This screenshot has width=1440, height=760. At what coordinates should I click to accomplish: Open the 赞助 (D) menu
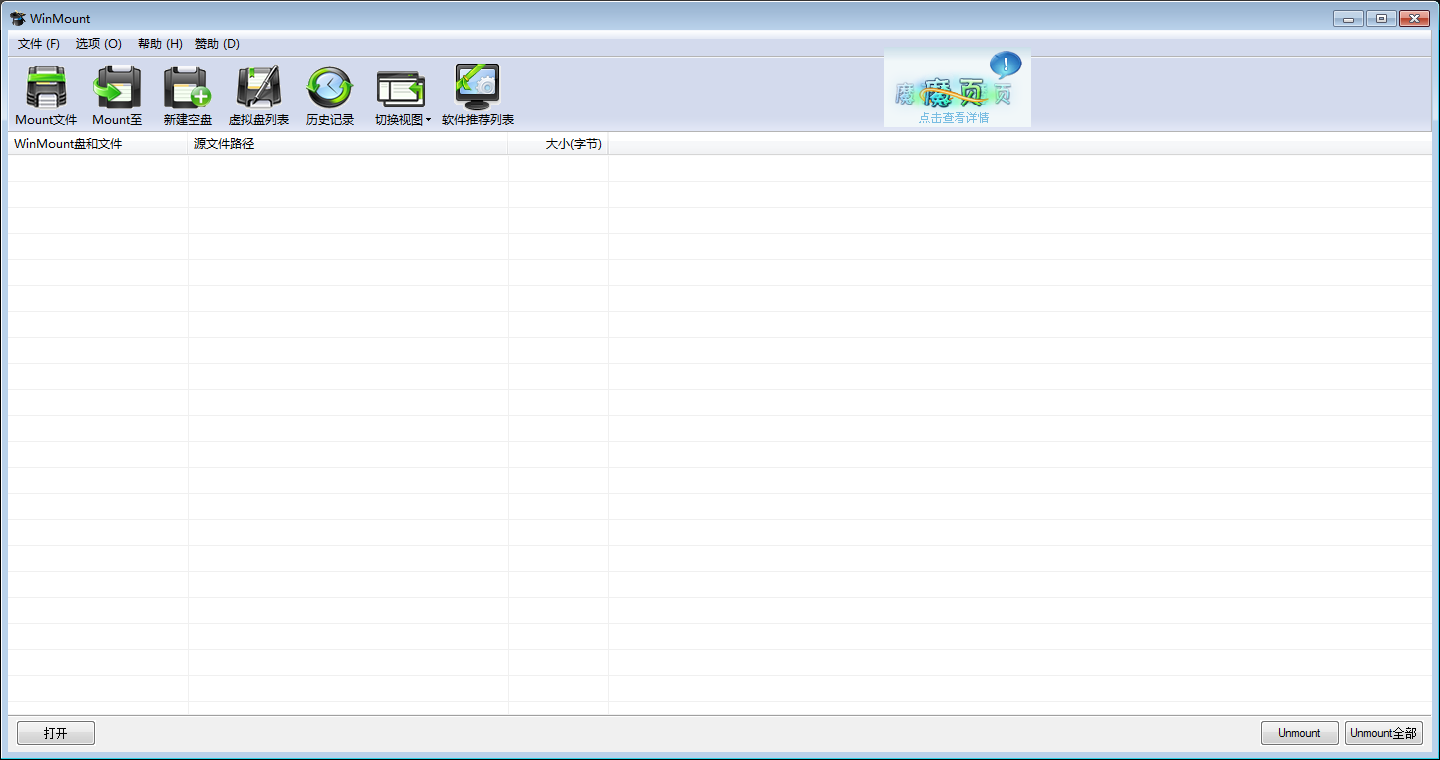tap(217, 44)
